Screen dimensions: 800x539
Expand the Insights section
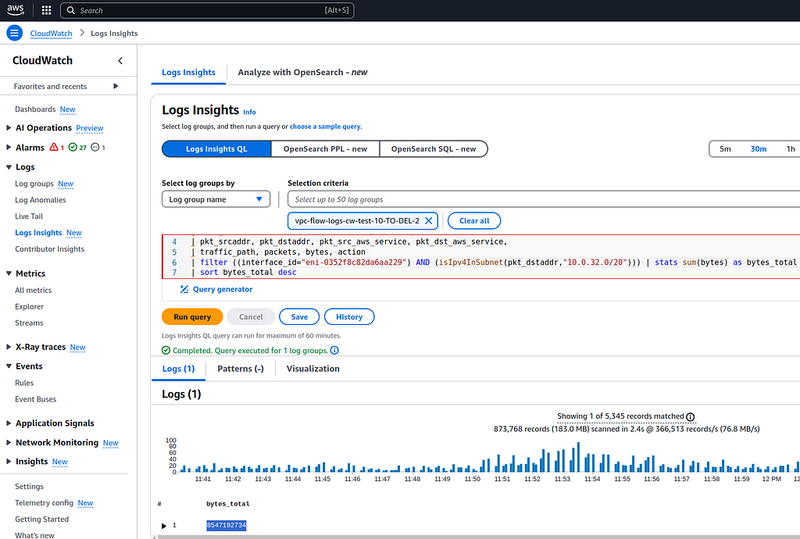[x=8, y=461]
